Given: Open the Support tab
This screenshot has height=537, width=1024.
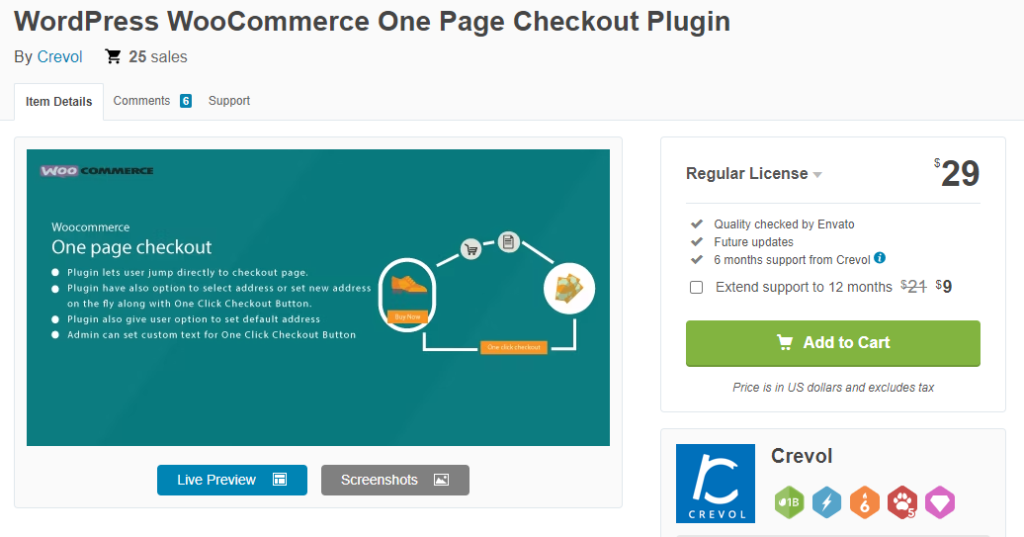Looking at the screenshot, I should (229, 101).
